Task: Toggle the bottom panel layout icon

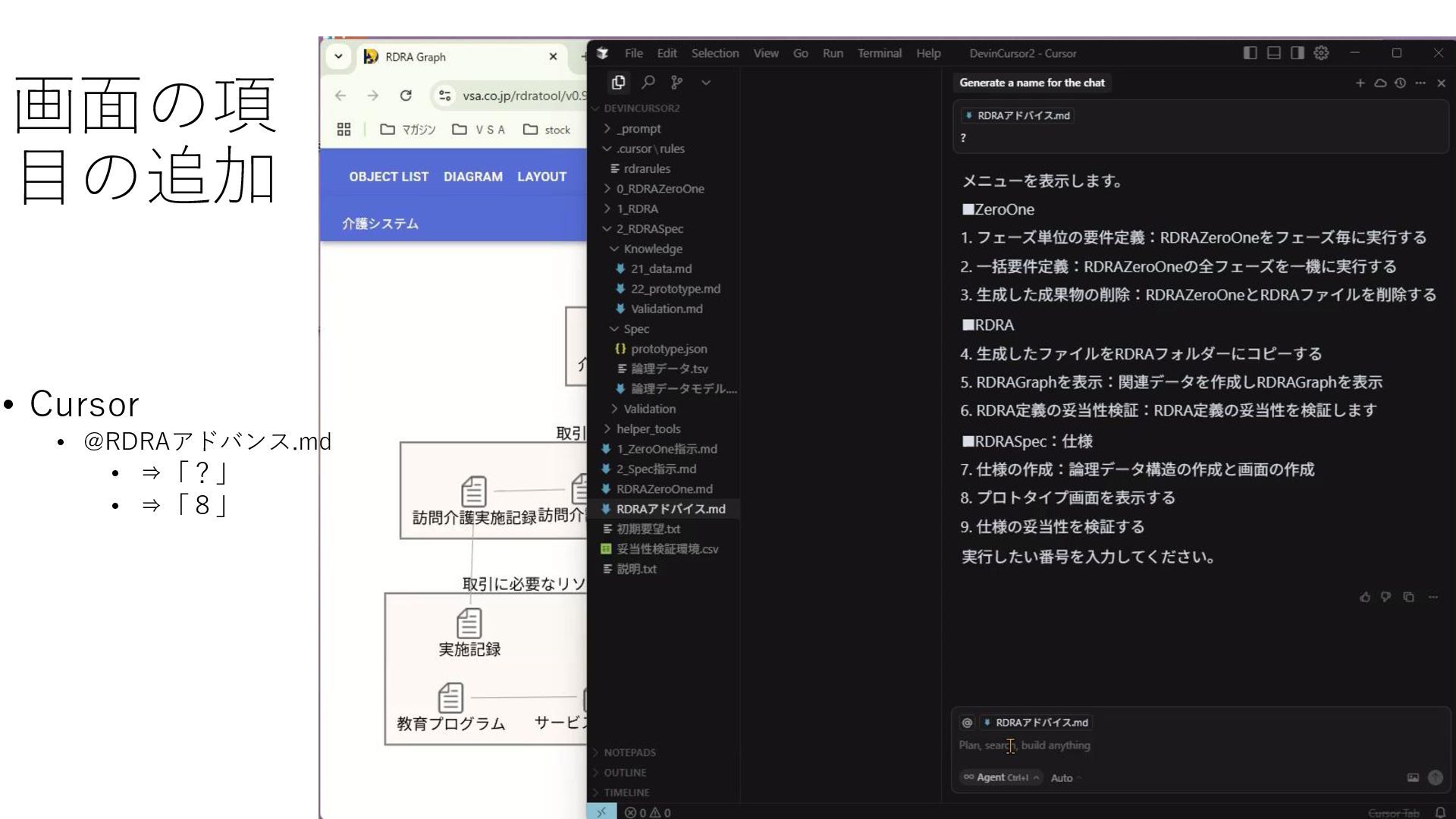Action: click(1274, 52)
